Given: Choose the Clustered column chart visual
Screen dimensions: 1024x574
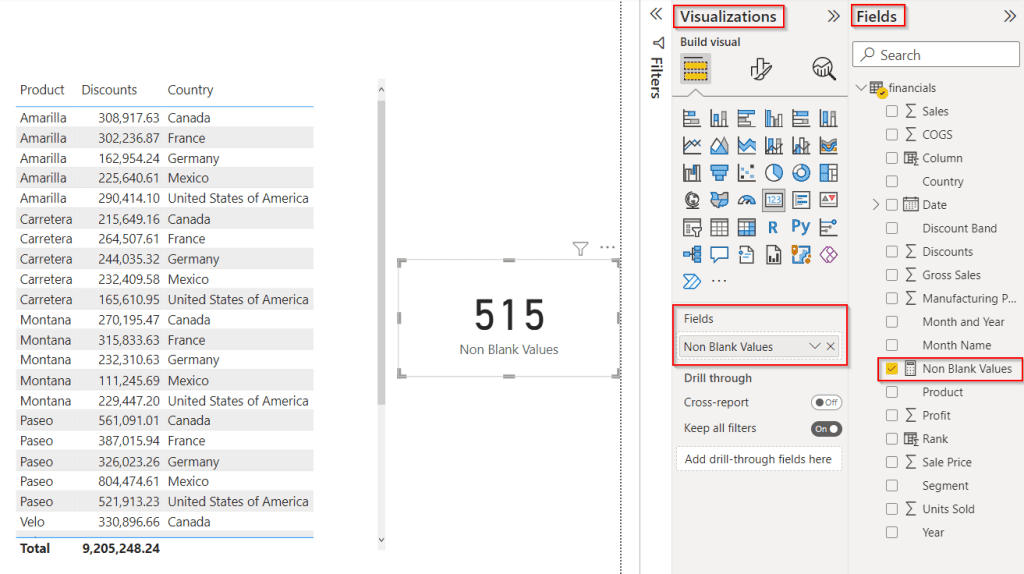Looking at the screenshot, I should [x=774, y=118].
